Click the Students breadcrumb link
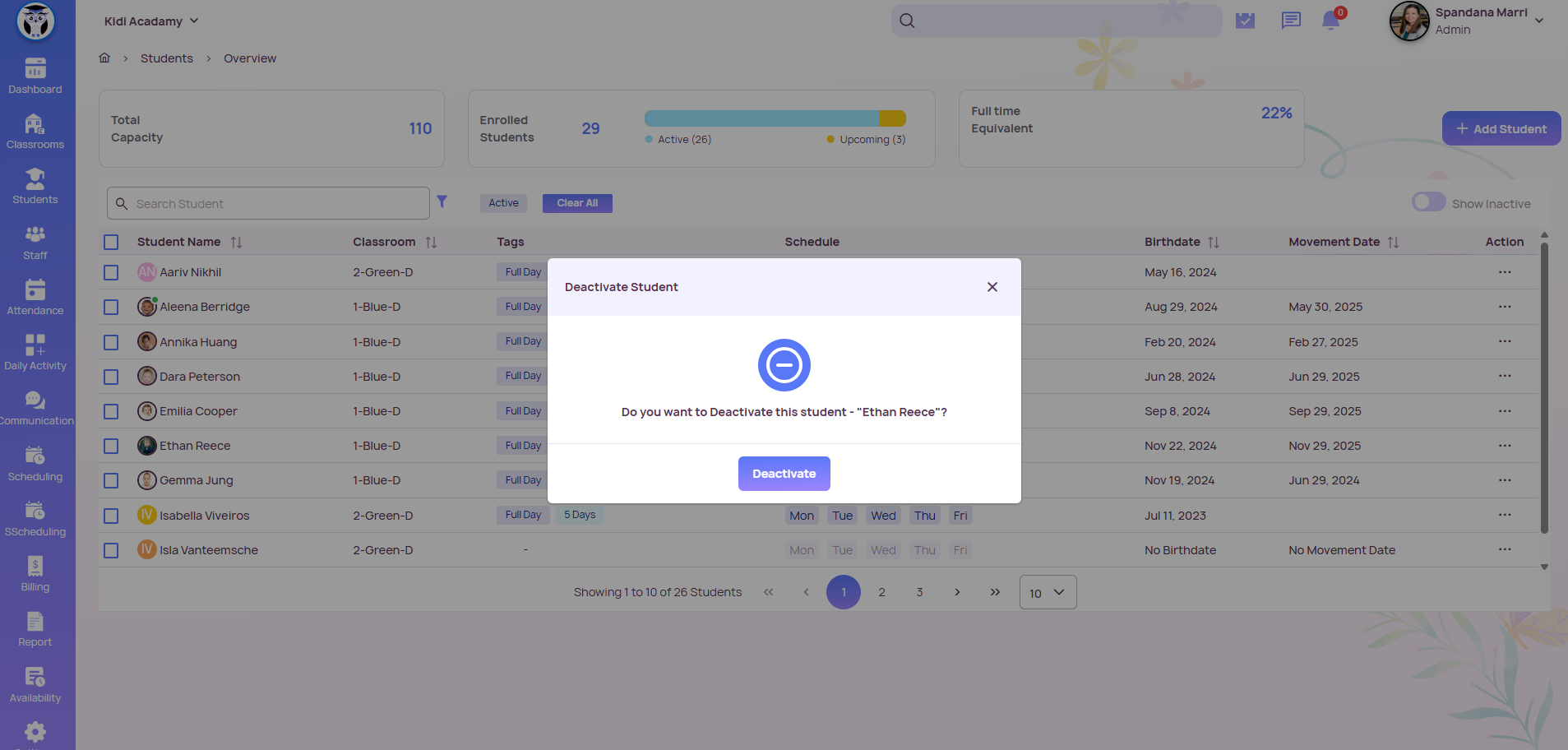Screen dimensions: 1568x750 click(x=167, y=58)
